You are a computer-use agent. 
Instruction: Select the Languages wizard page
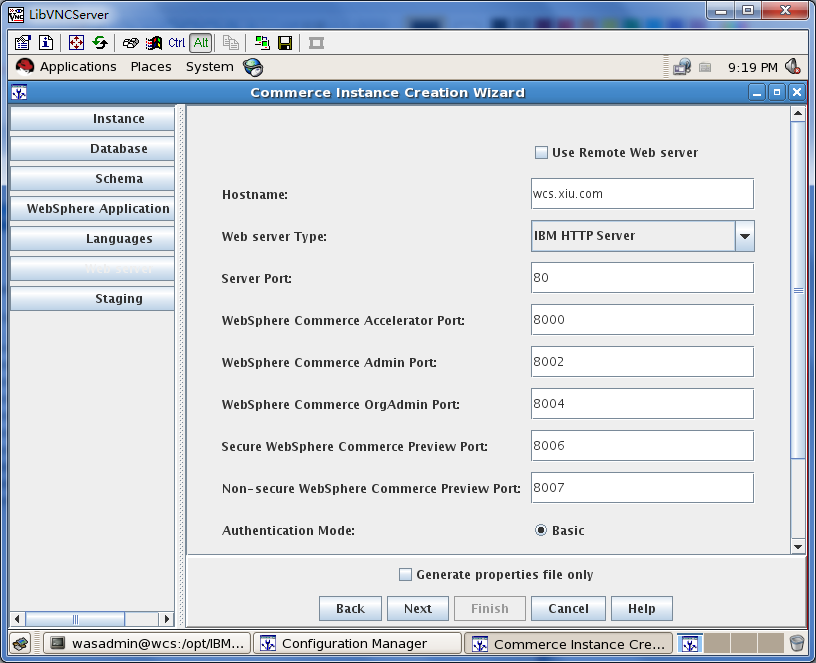coord(92,239)
